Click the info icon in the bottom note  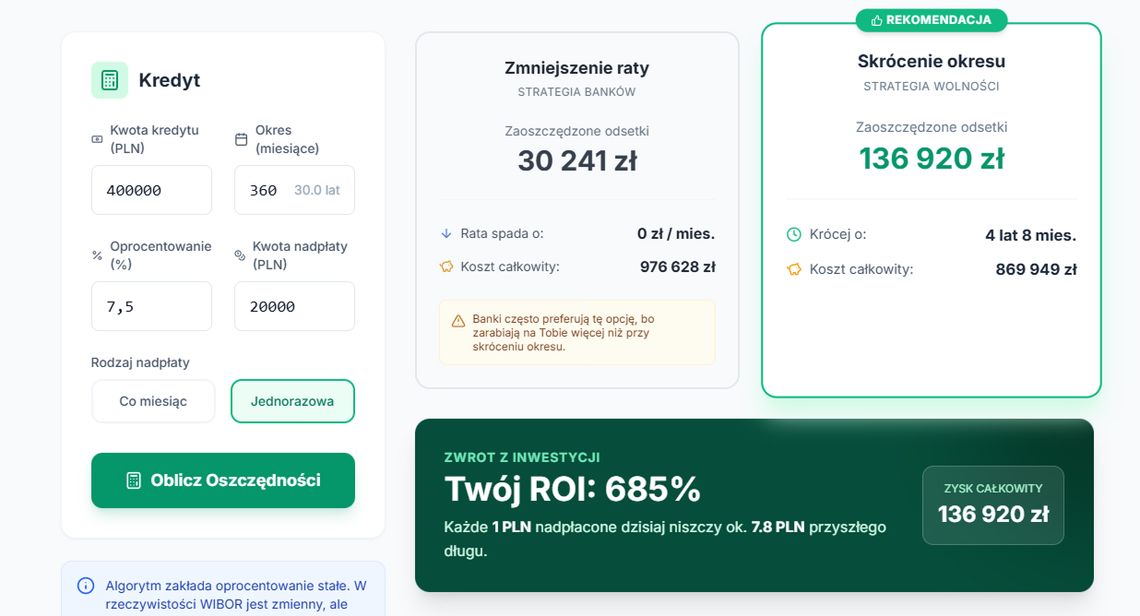point(84,585)
